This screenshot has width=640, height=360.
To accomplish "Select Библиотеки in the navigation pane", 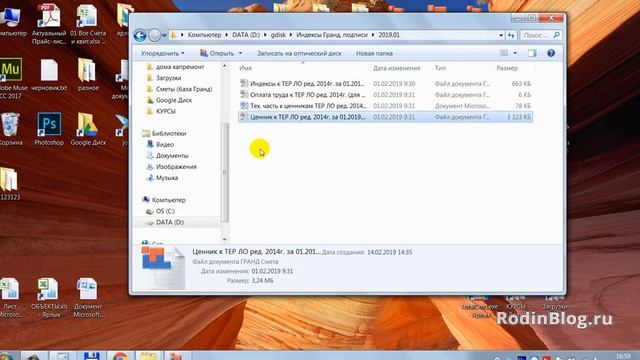I will coord(169,133).
